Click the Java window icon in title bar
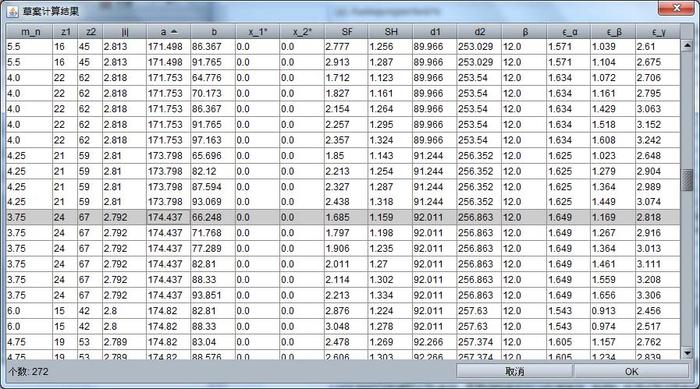Viewport: 700px width, 389px height. (x=12, y=11)
